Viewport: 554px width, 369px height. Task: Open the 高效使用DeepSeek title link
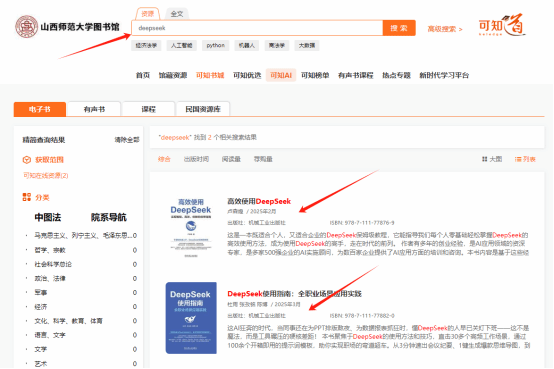pyautogui.click(x=259, y=201)
